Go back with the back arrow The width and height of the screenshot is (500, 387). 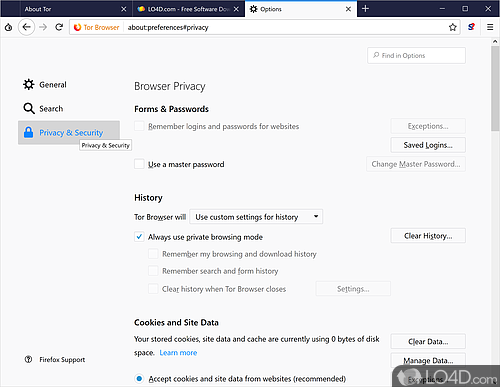pyautogui.click(x=27, y=27)
